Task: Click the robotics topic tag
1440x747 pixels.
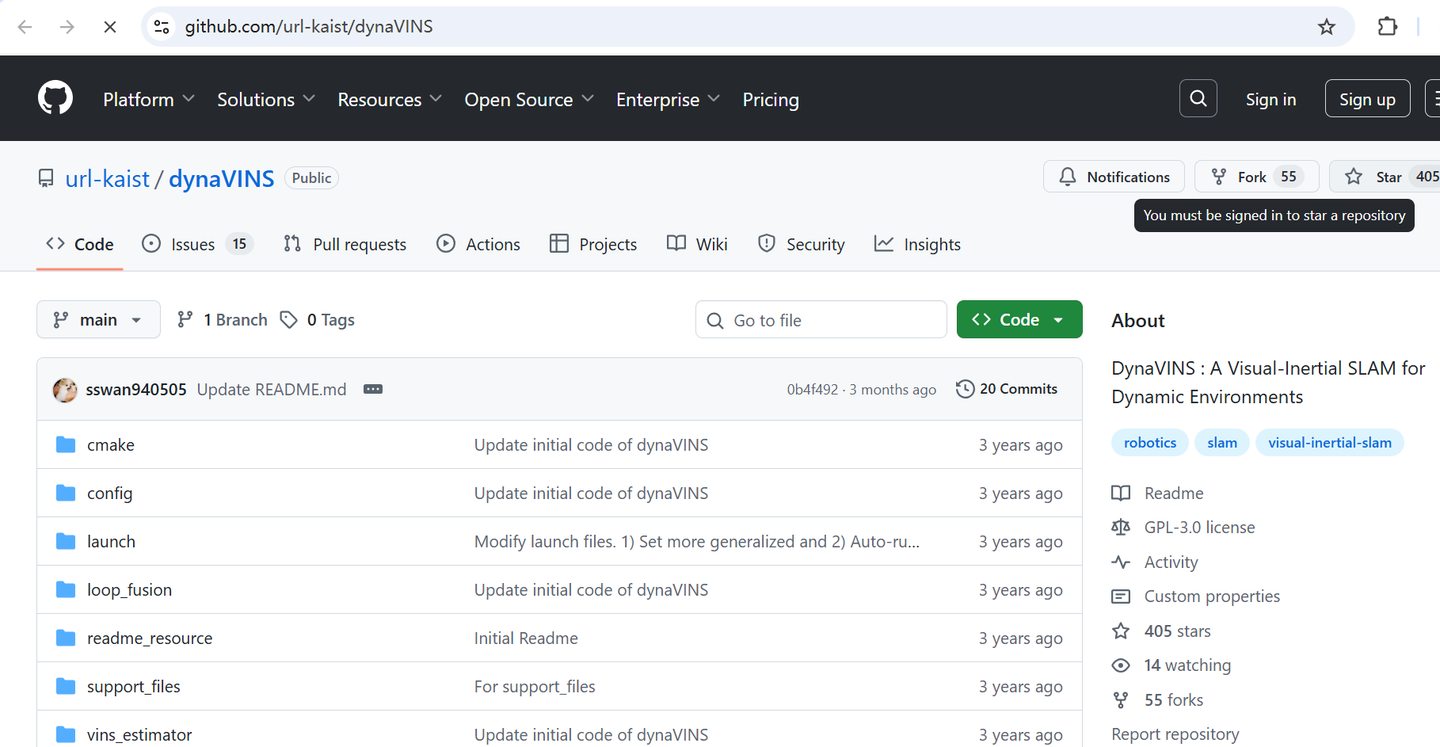Action: tap(1150, 443)
